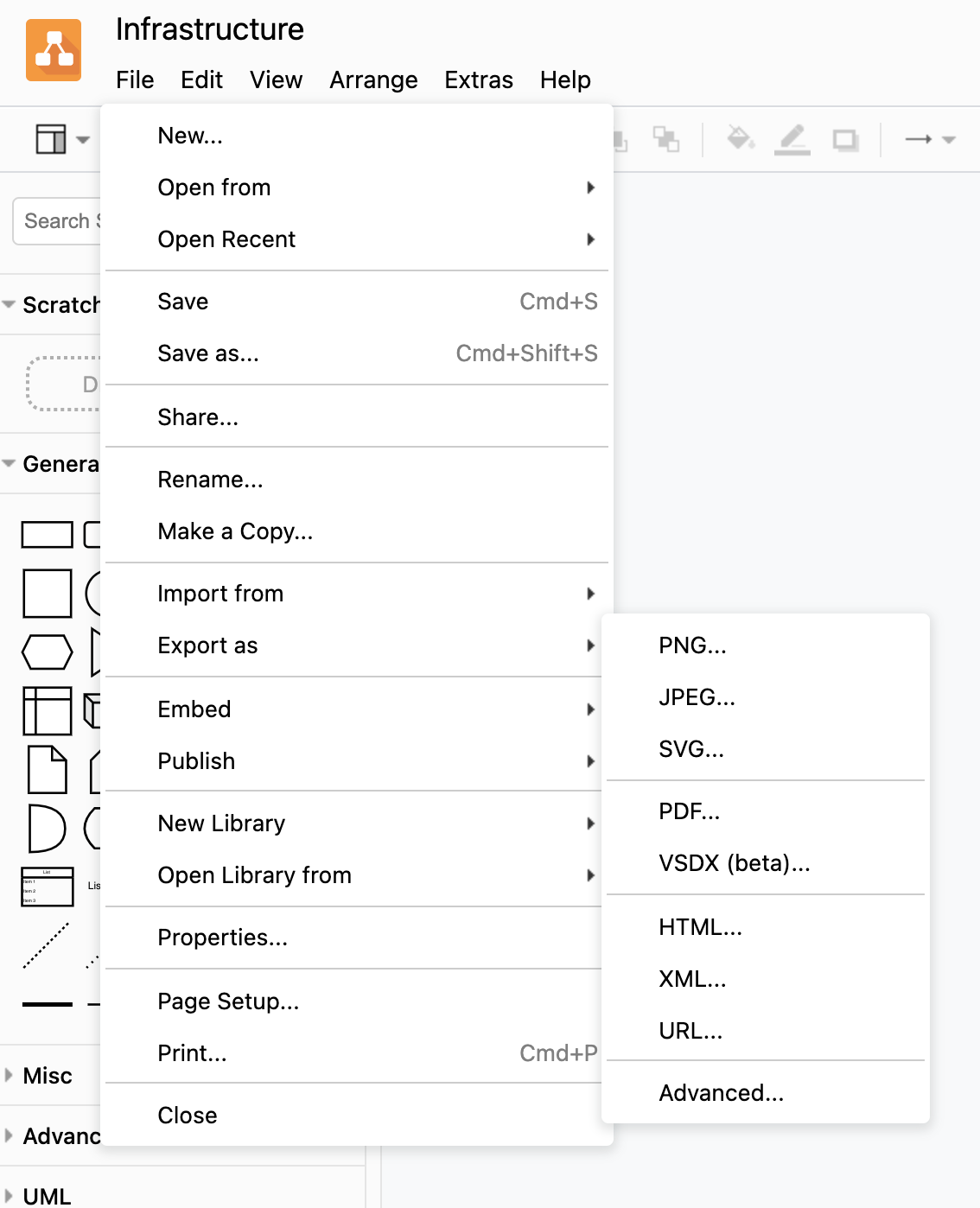This screenshot has width=980, height=1208.
Task: Pick the square shape from General palette
Action: [47, 594]
